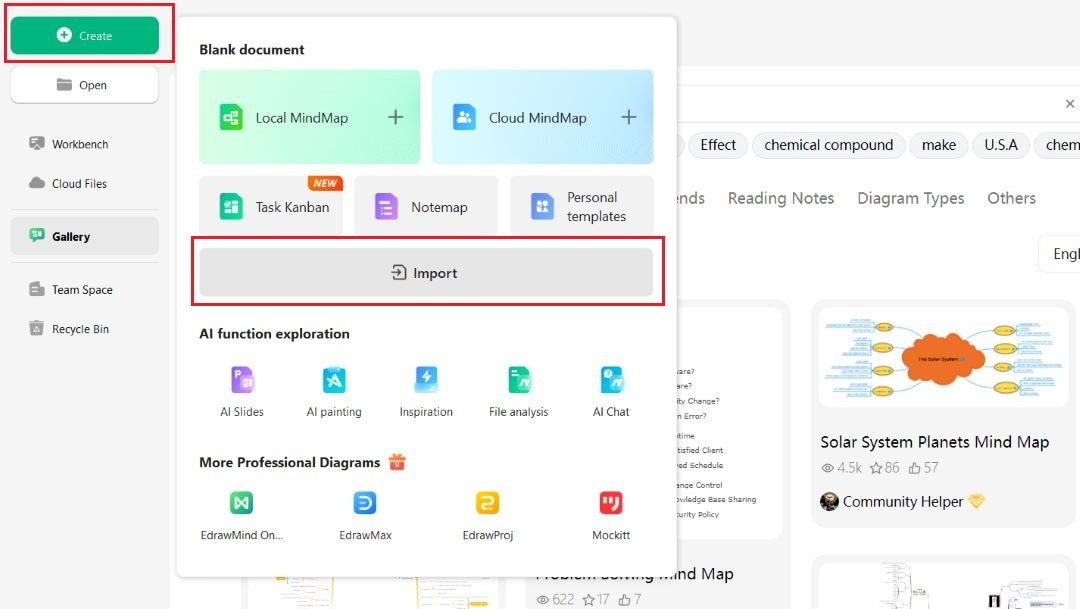Click the NEW badge on Task Kanban
Screen dimensions: 1080x609
tap(325, 183)
